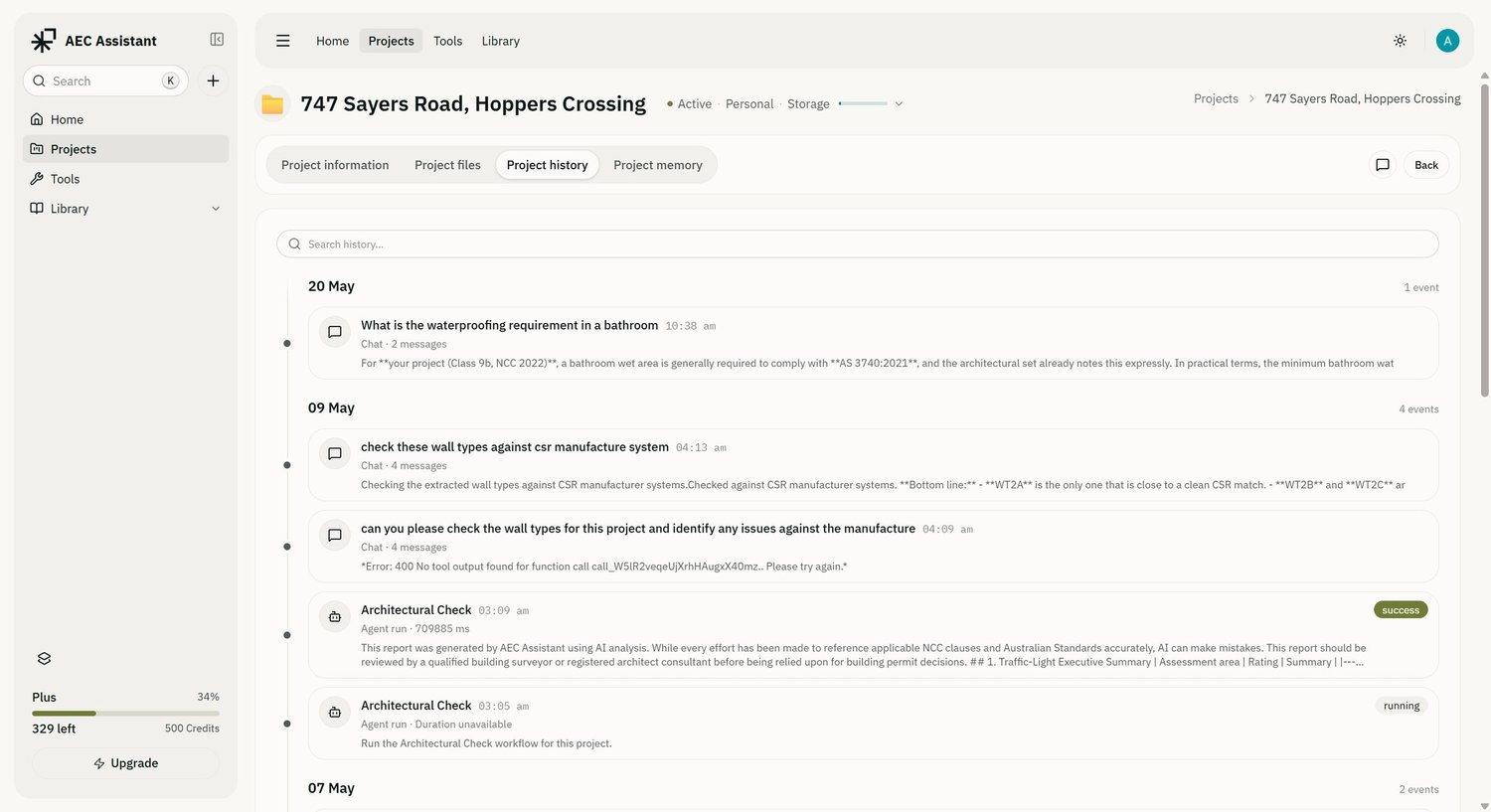Image resolution: width=1491 pixels, height=812 pixels.
Task: Focus the Search history field
Action: click(858, 244)
